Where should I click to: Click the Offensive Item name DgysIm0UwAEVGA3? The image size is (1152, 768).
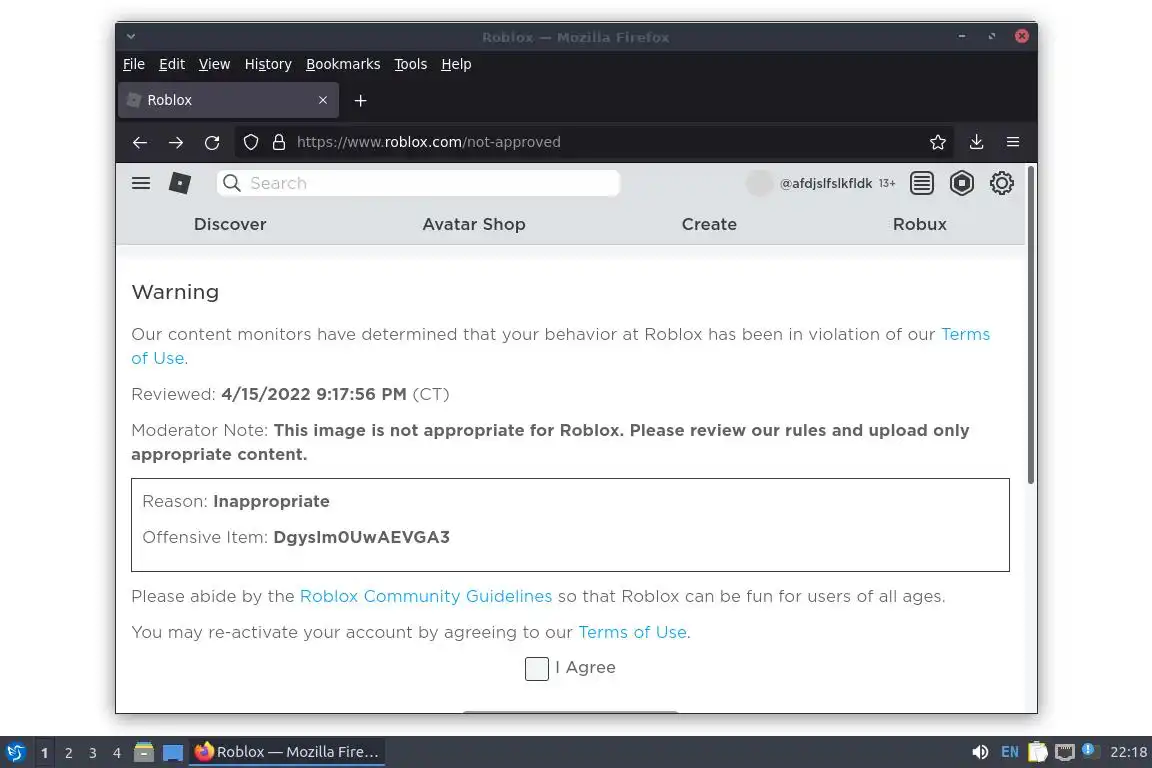pos(361,537)
